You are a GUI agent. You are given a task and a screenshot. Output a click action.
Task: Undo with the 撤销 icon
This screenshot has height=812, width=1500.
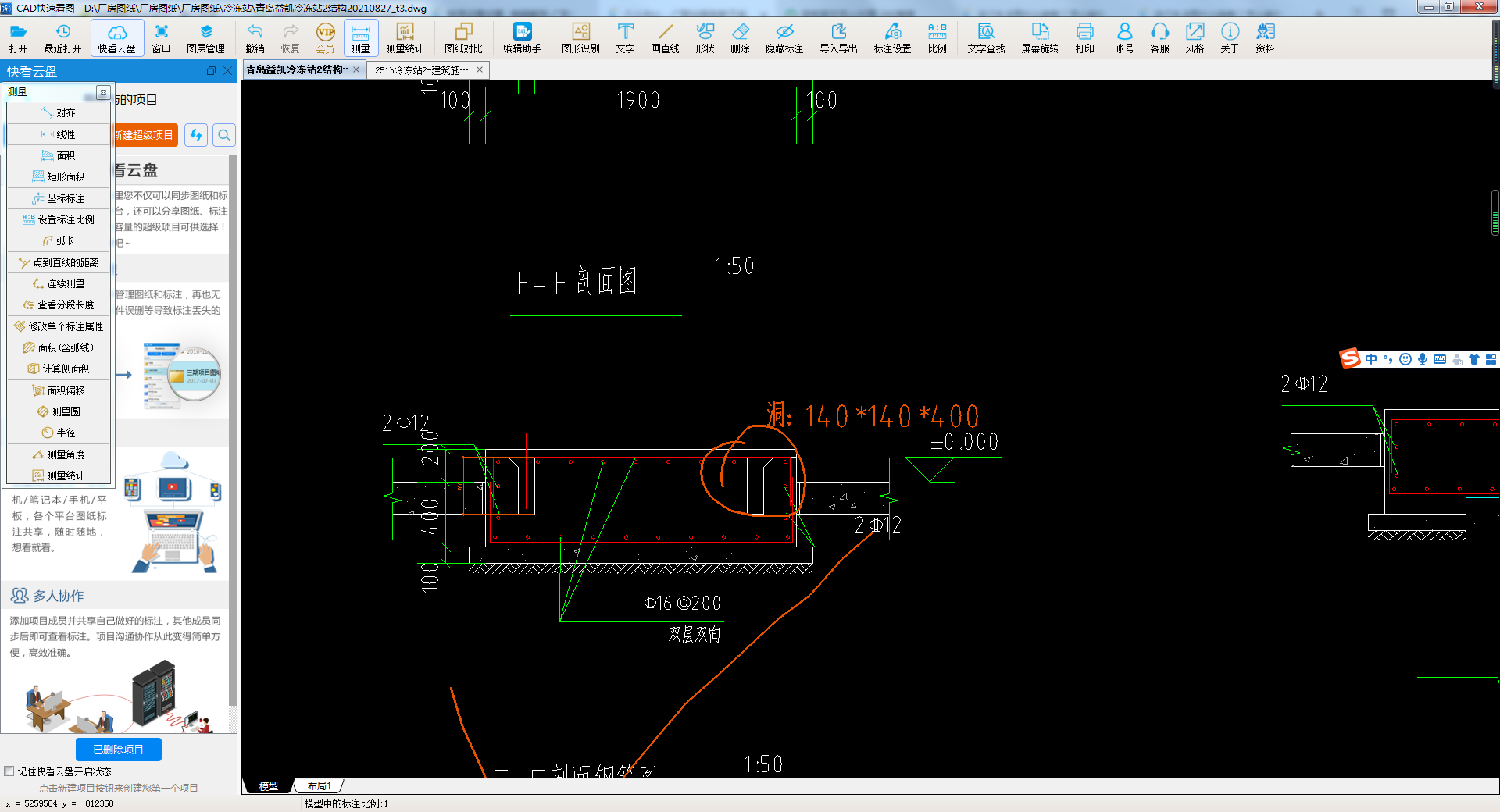(x=255, y=37)
